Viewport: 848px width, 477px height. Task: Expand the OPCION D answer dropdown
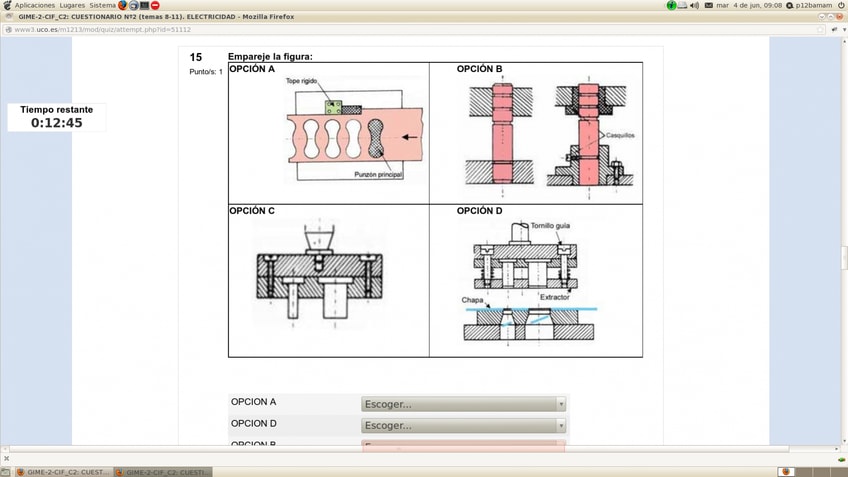tap(464, 425)
